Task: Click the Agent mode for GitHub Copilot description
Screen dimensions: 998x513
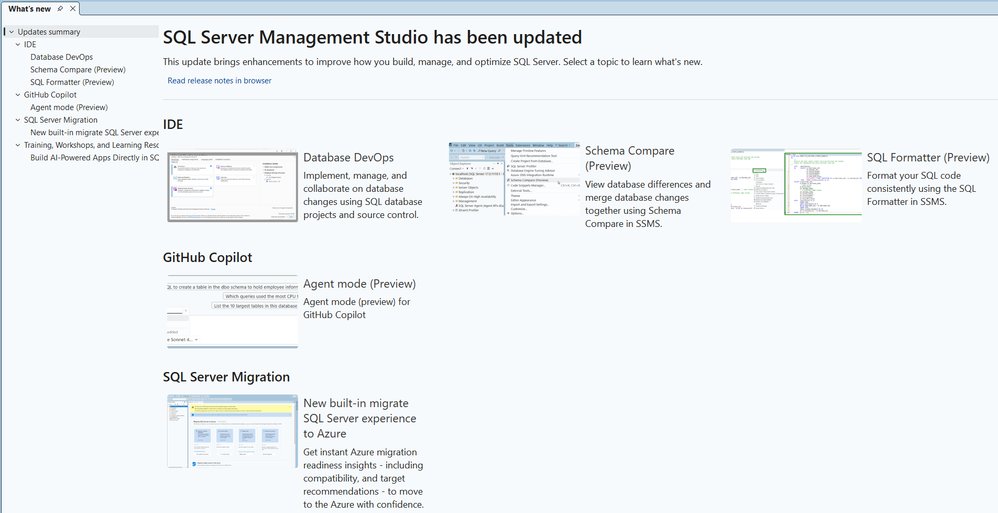Action: [x=356, y=308]
